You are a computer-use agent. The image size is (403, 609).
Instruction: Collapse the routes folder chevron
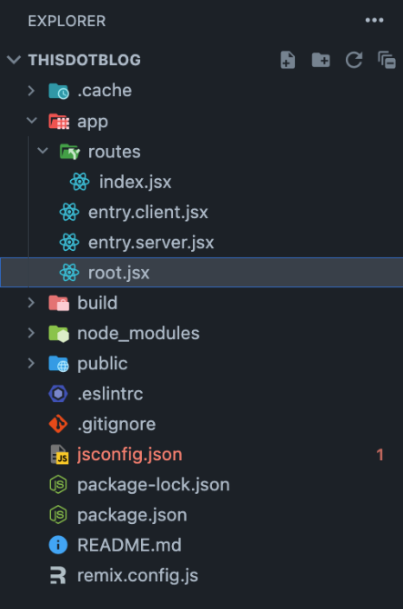(42, 151)
